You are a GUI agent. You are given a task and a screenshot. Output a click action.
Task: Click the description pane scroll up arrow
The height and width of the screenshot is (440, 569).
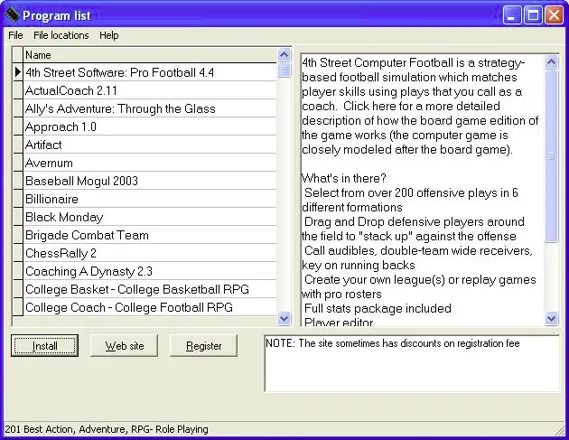tap(552, 62)
